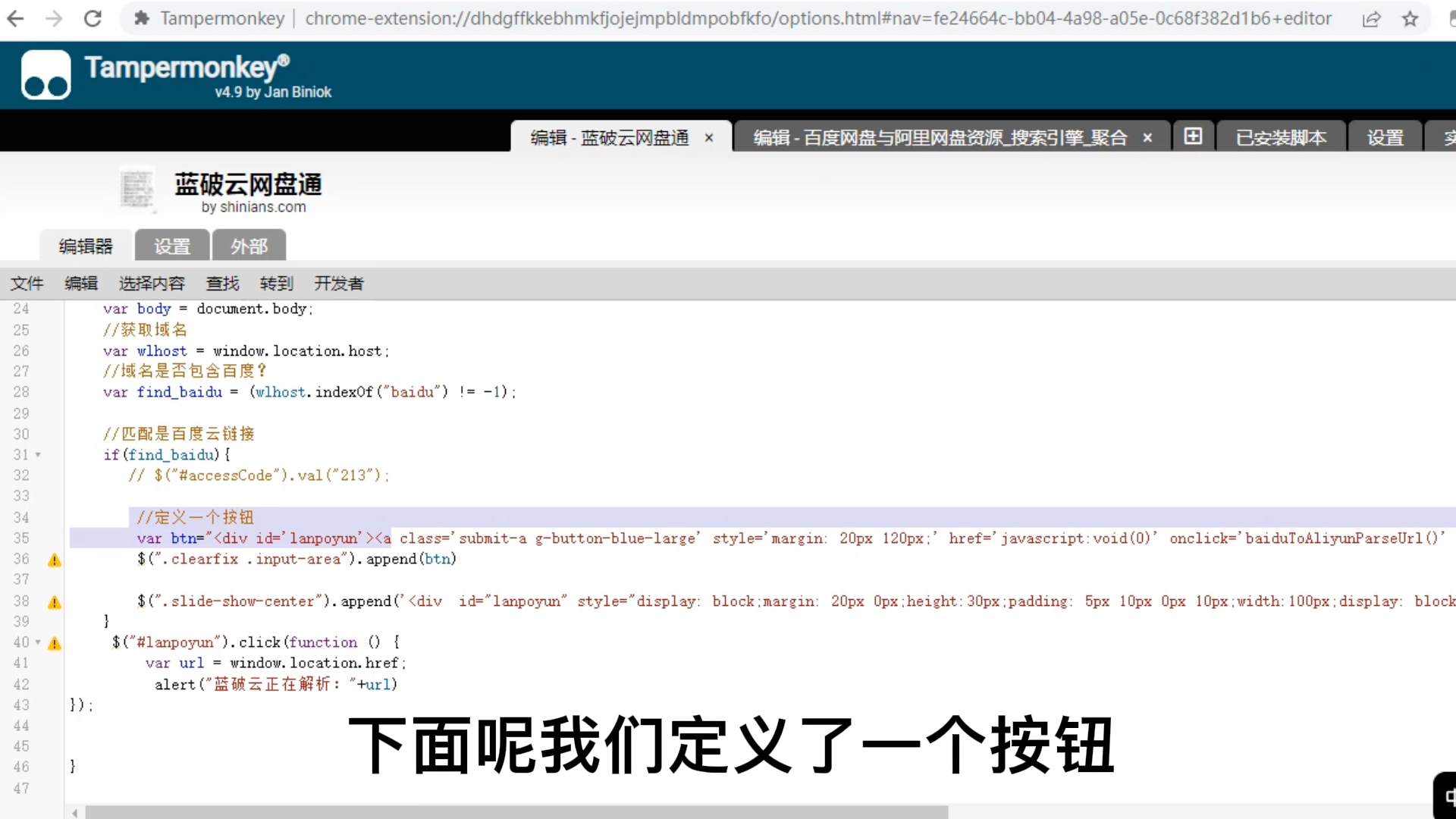
Task: Click the script icon beside 蓝破云网盘通
Action: click(x=137, y=189)
